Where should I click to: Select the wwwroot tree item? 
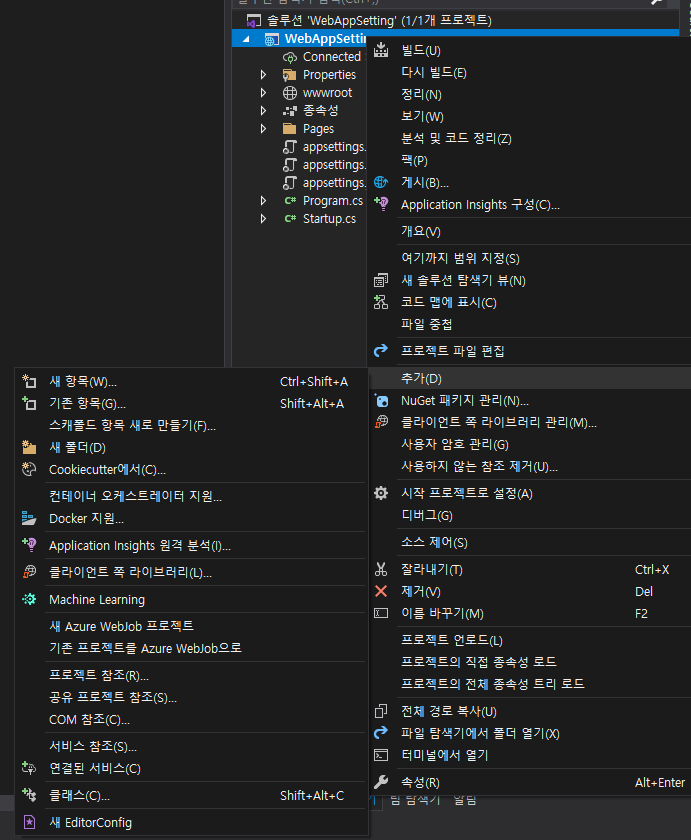tap(327, 93)
